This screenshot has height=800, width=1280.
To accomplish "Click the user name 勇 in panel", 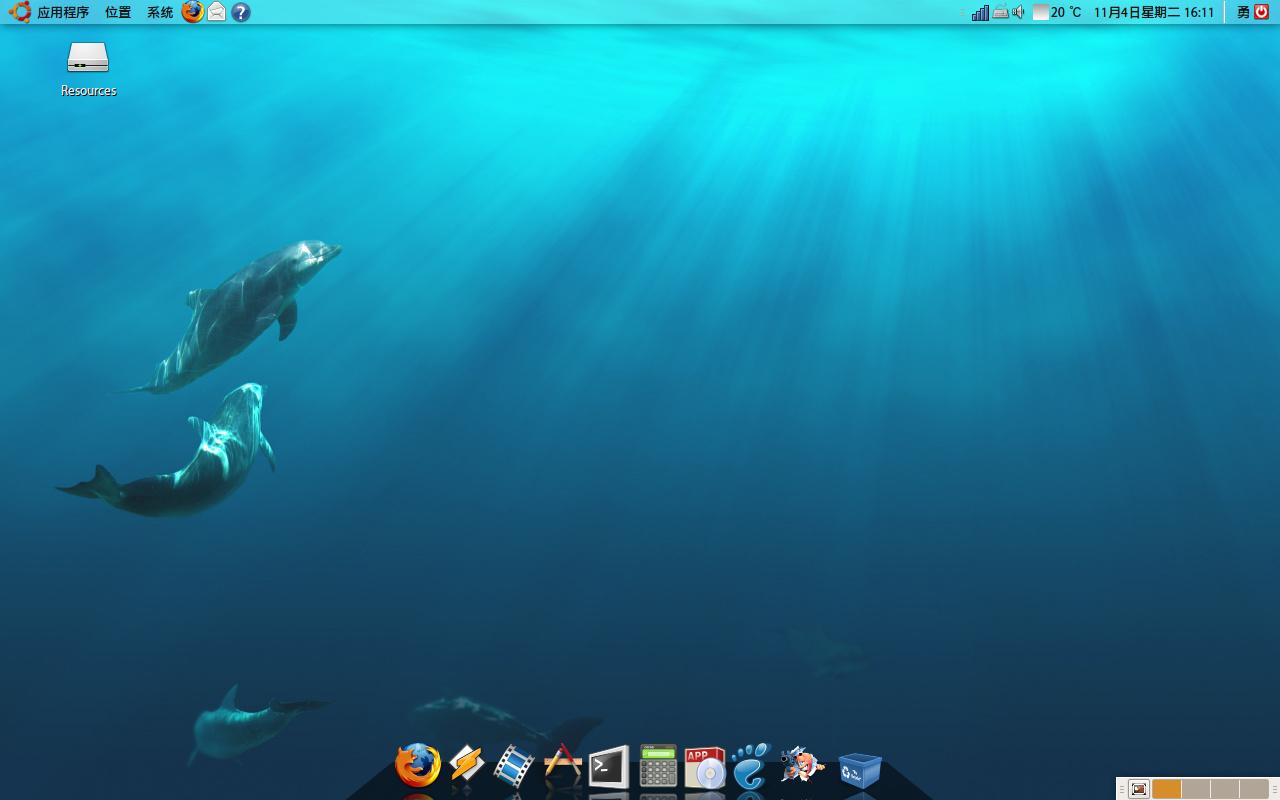I will 1243,12.
